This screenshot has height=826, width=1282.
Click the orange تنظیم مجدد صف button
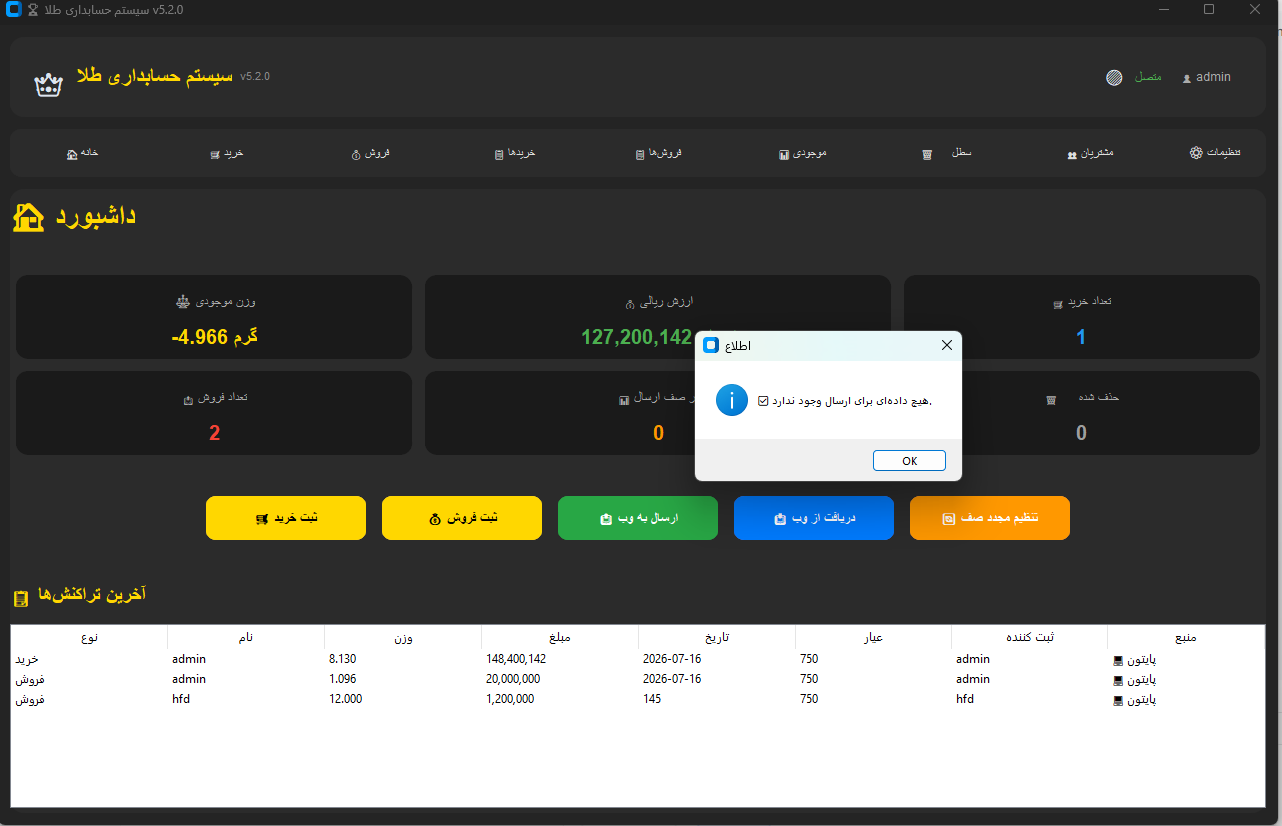coord(990,518)
